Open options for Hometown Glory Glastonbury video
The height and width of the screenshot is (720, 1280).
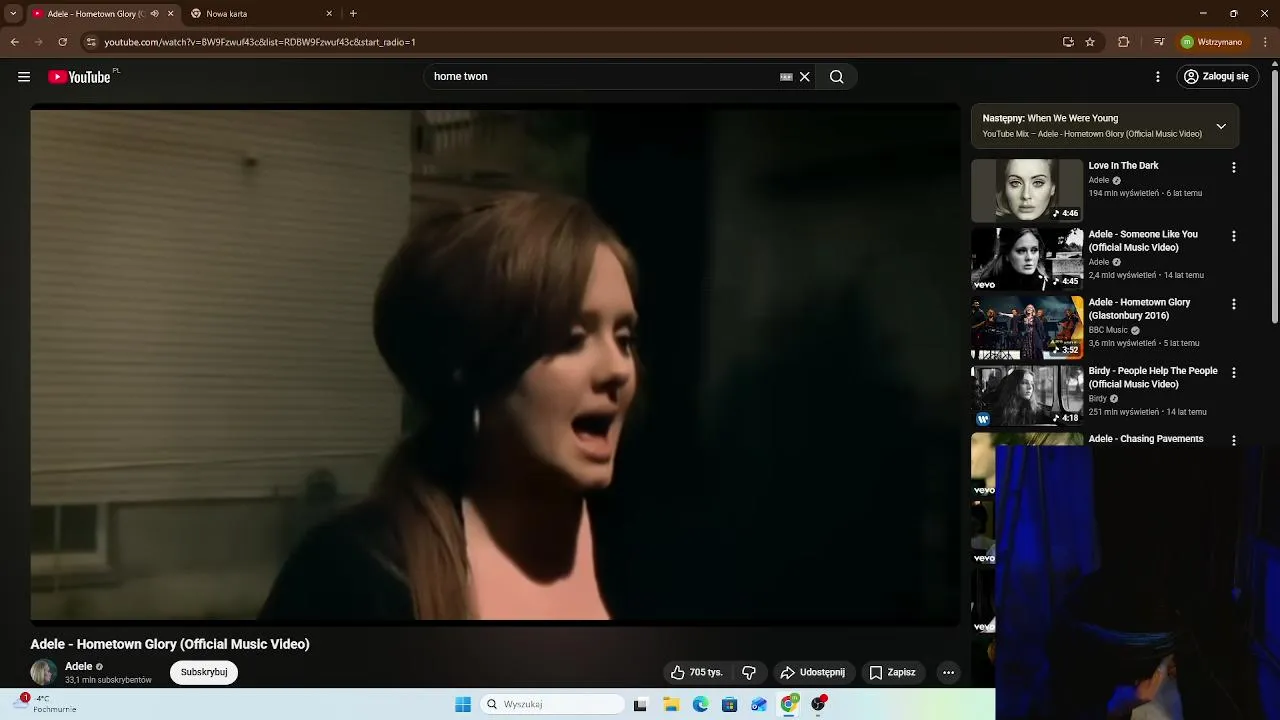click(x=1233, y=304)
